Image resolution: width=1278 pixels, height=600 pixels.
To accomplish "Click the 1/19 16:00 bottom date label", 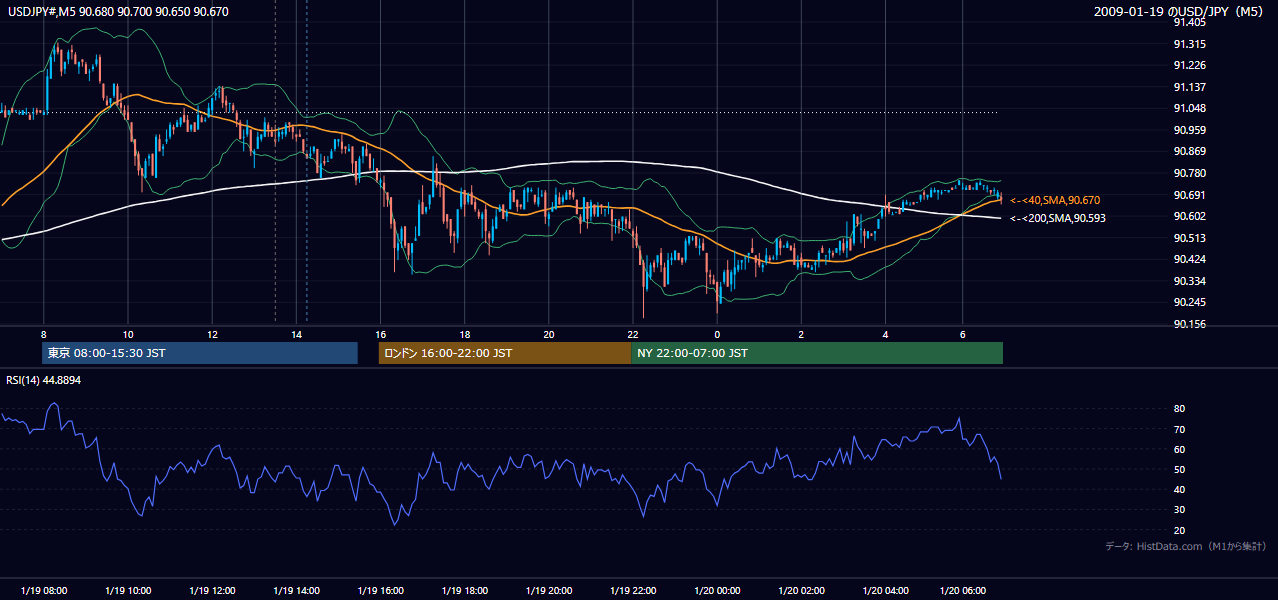I will (x=380, y=591).
